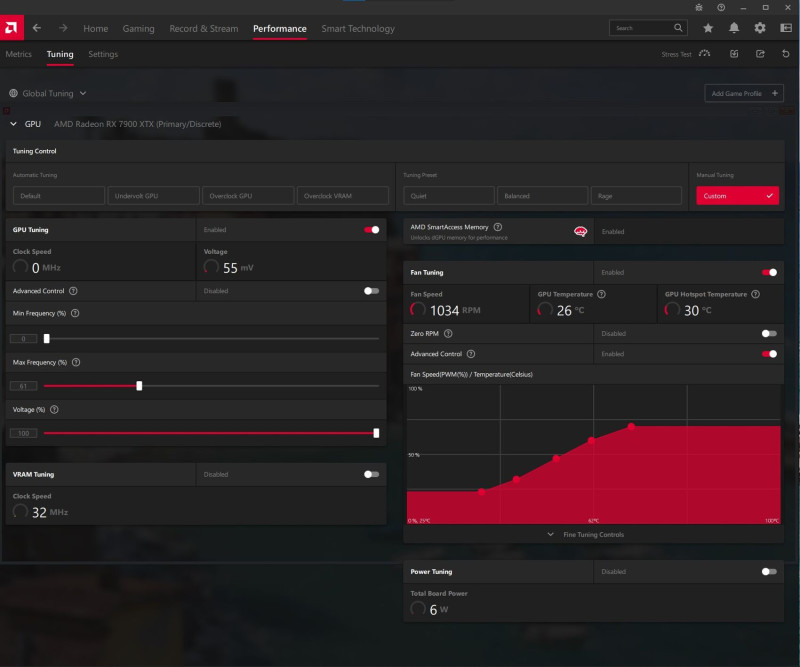Click the export profile icon
800x667 pixels.
pyautogui.click(x=760, y=54)
